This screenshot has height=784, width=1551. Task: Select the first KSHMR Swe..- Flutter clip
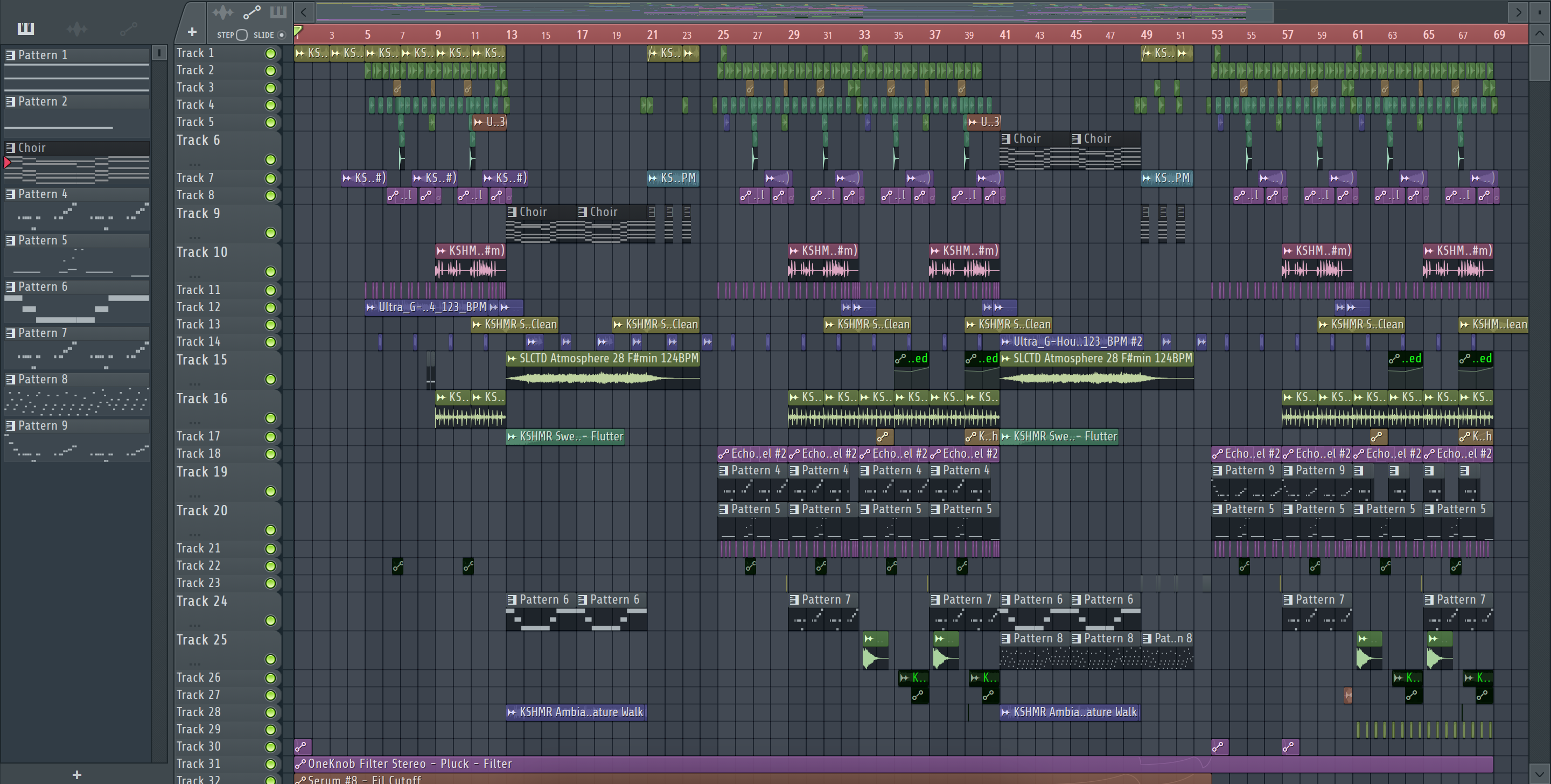click(565, 437)
